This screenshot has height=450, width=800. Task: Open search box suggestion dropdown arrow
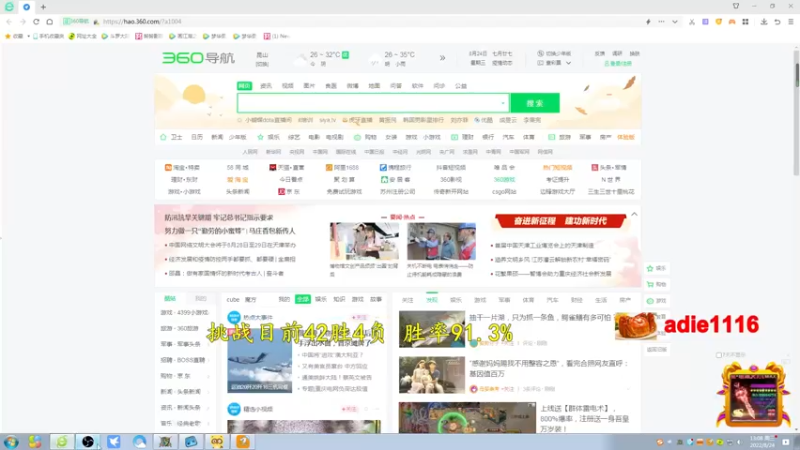point(503,103)
